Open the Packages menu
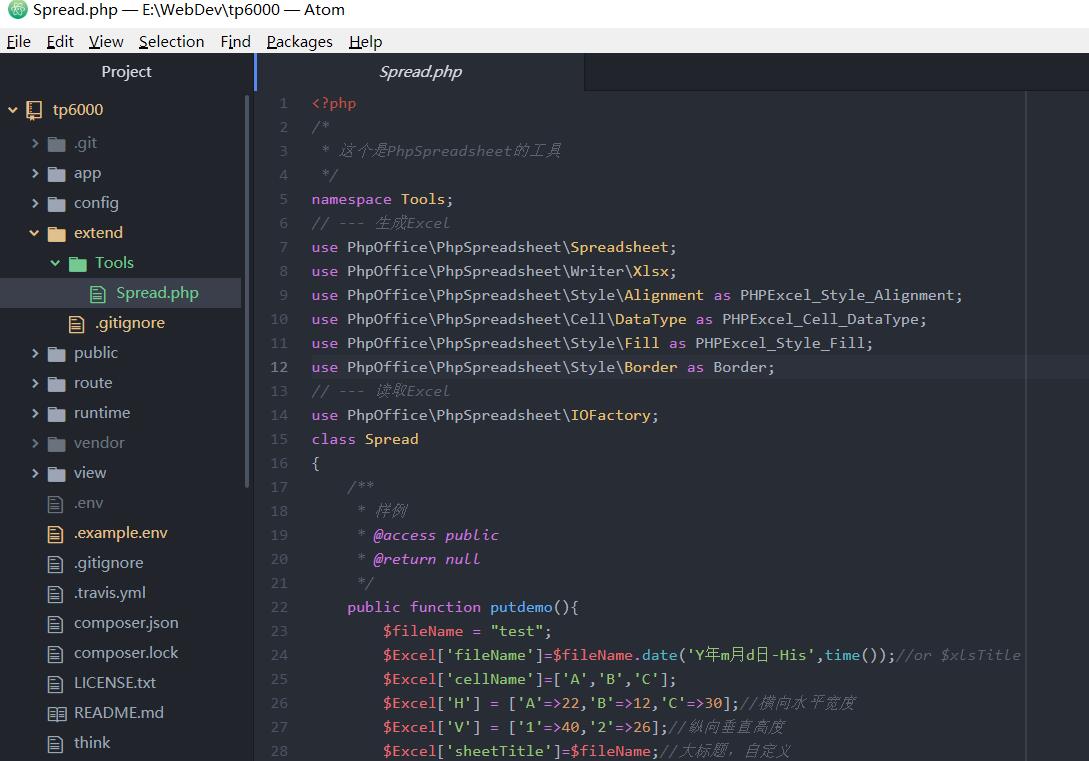1089x761 pixels. [x=299, y=41]
